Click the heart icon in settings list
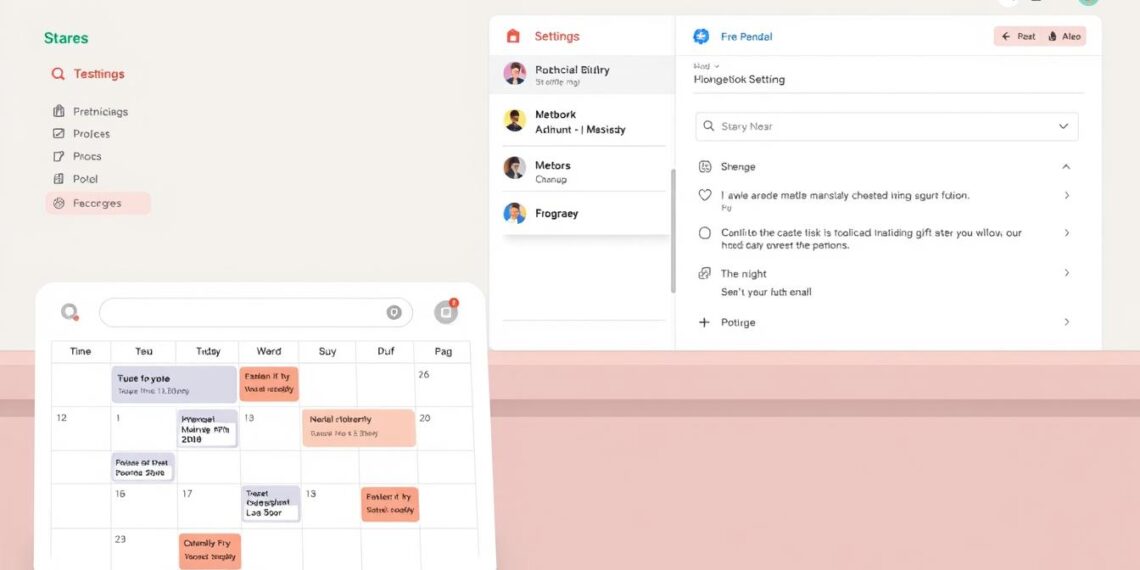 click(x=704, y=196)
